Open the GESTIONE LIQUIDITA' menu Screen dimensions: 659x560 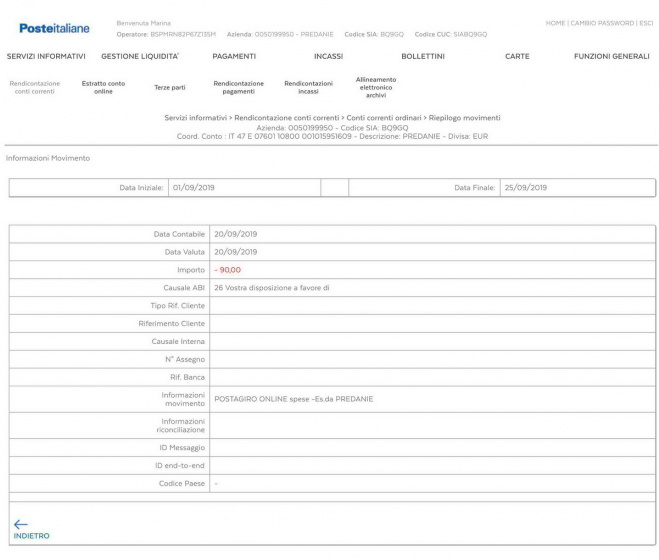(140, 56)
